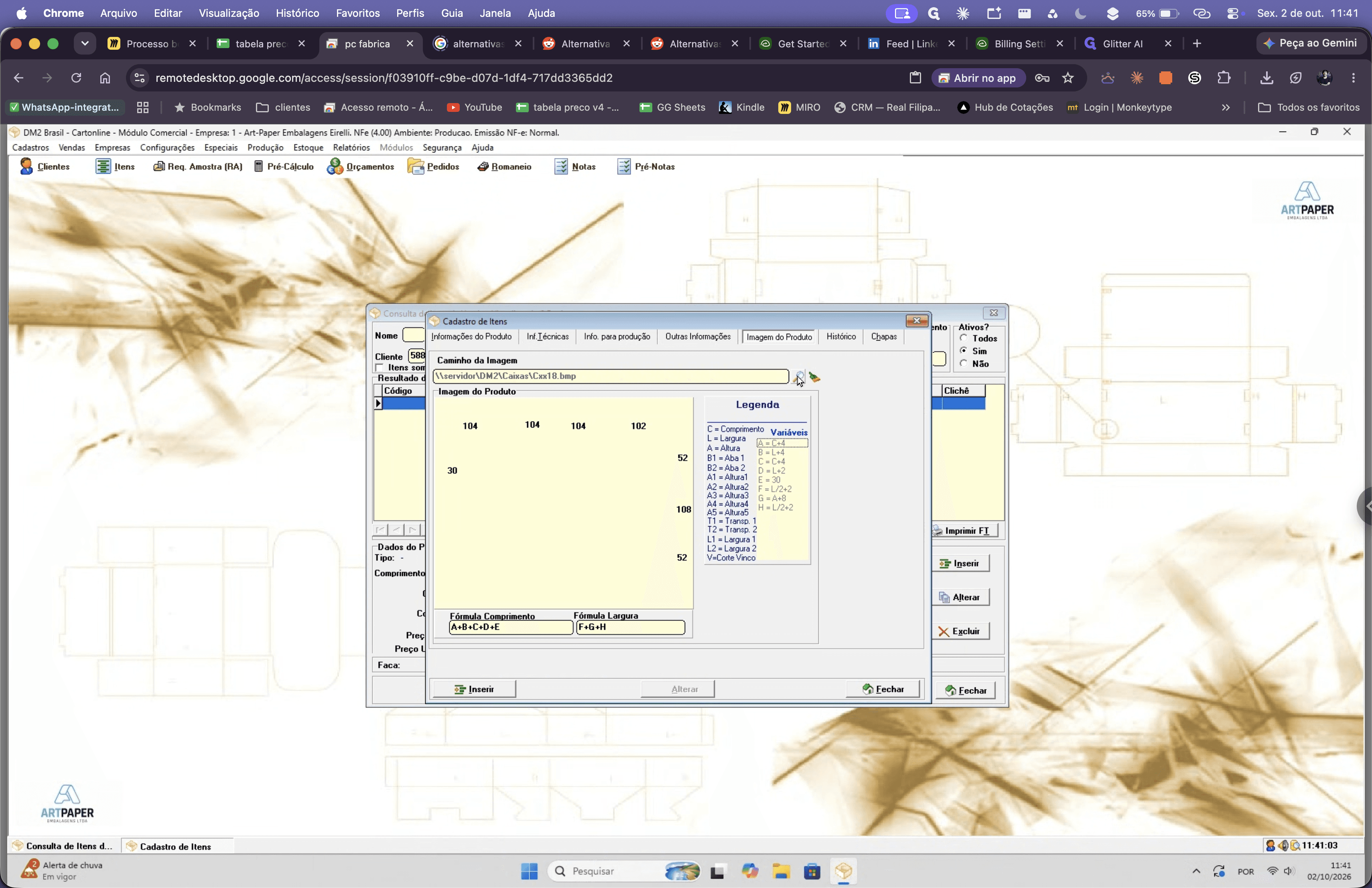Screen dimensions: 1372x888
Task: Open the Relatórios menu
Action: coord(351,148)
